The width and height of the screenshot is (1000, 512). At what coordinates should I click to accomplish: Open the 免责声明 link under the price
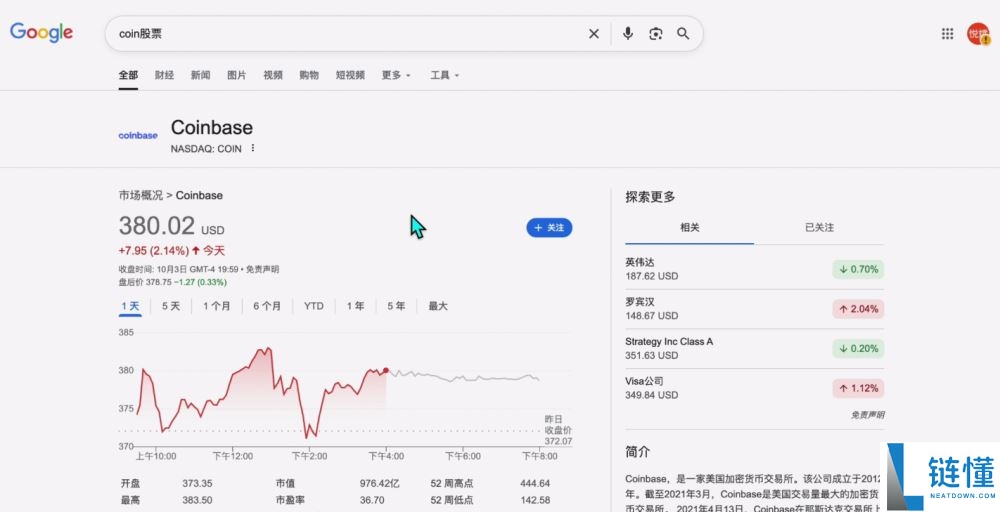click(x=263, y=269)
